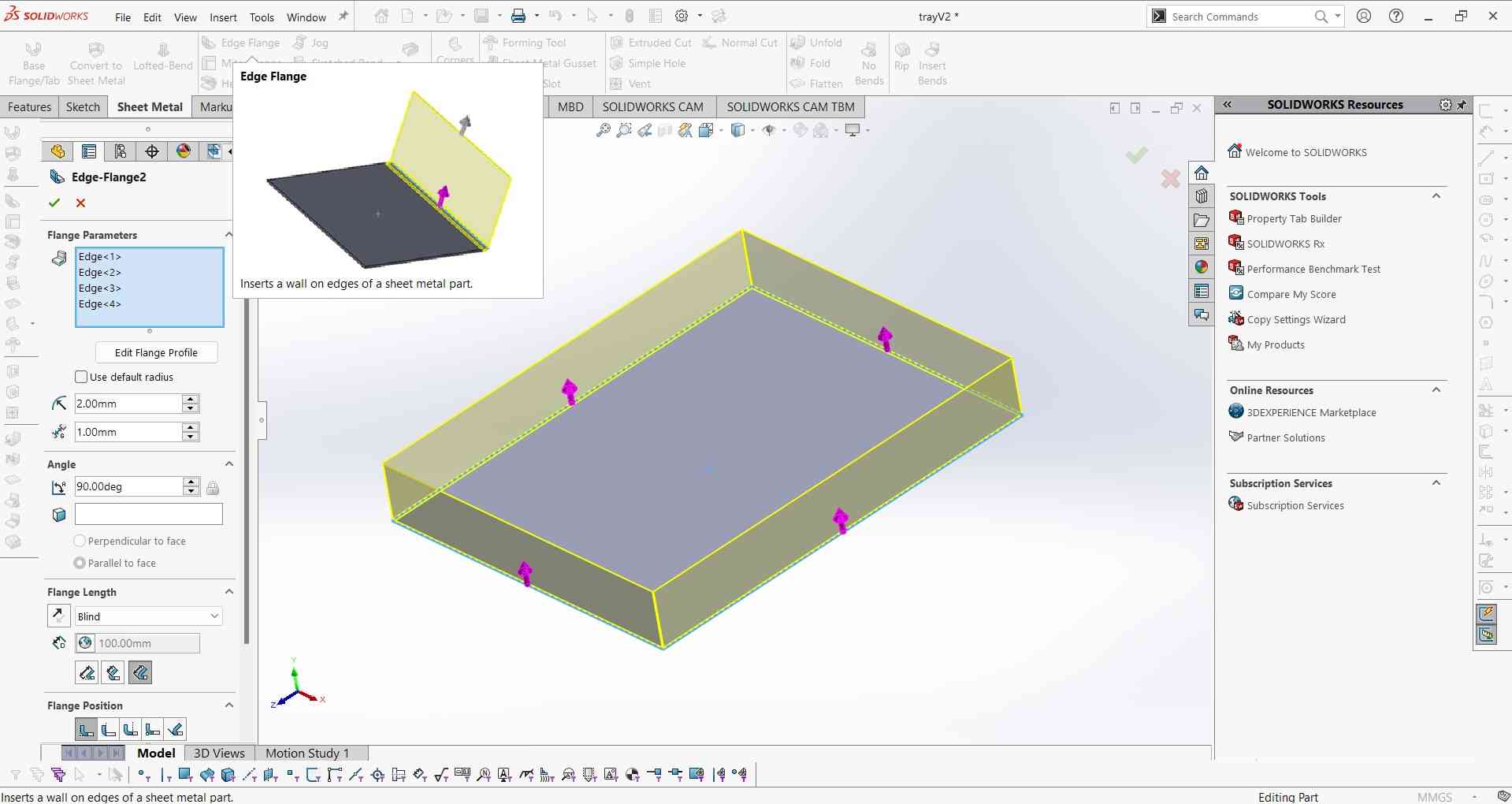Start Copy Settings Wizard
Image resolution: width=1512 pixels, height=804 pixels.
tap(1295, 319)
